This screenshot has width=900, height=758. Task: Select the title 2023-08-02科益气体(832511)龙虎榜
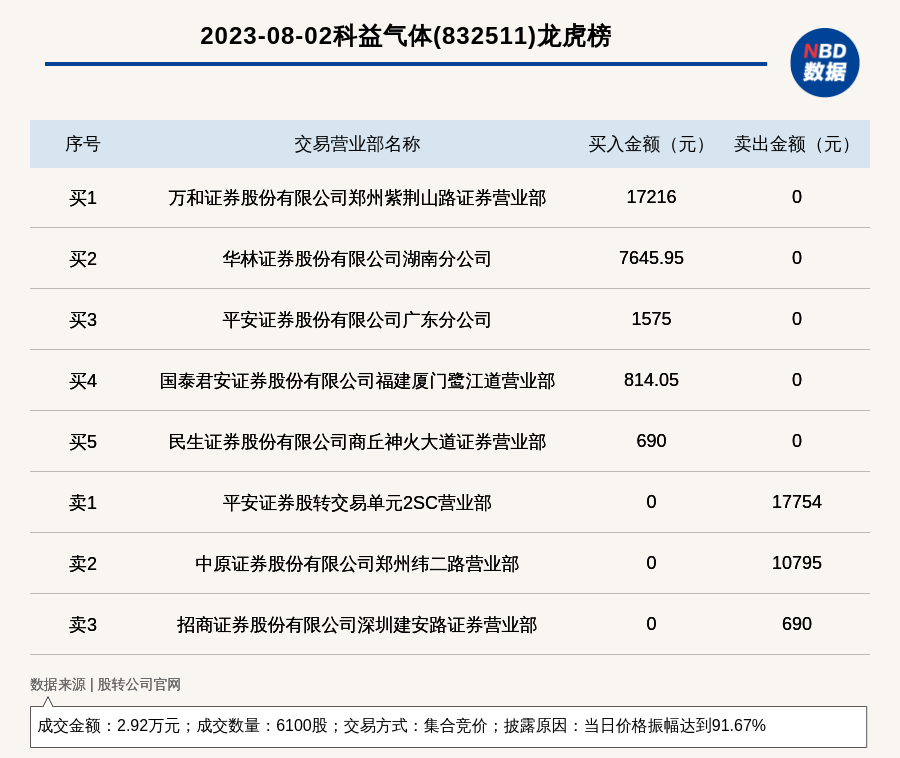(x=406, y=36)
